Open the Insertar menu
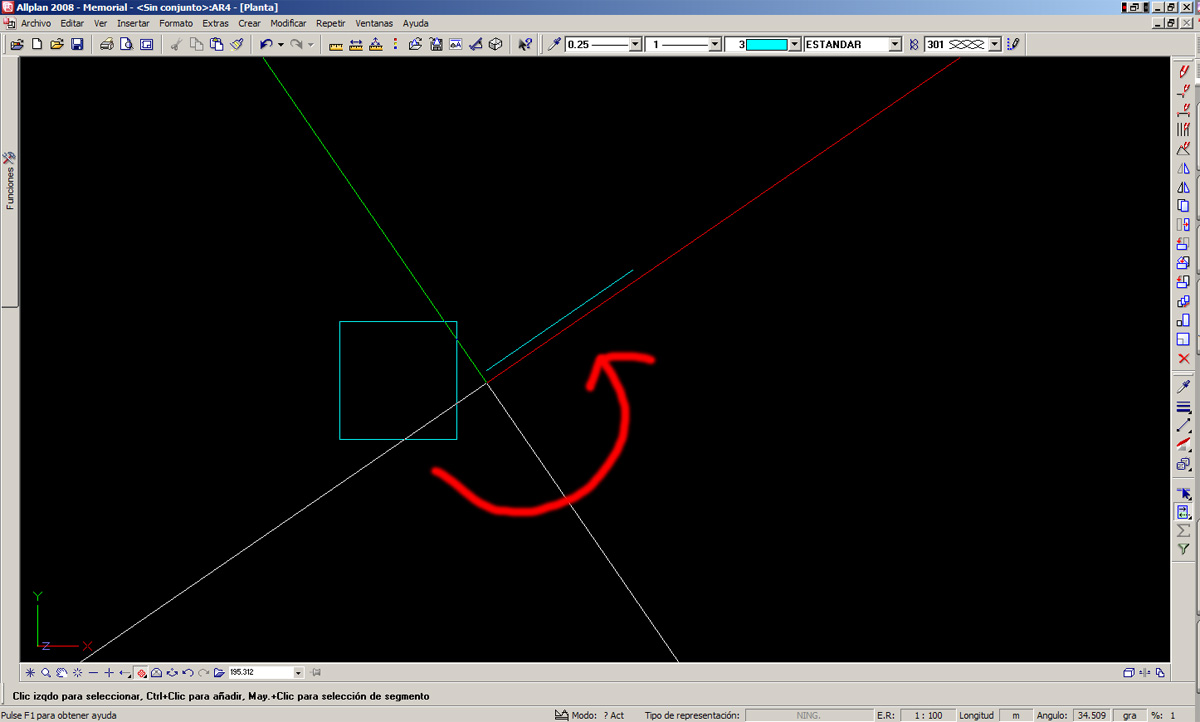Viewport: 1200px width, 722px height. tap(133, 23)
